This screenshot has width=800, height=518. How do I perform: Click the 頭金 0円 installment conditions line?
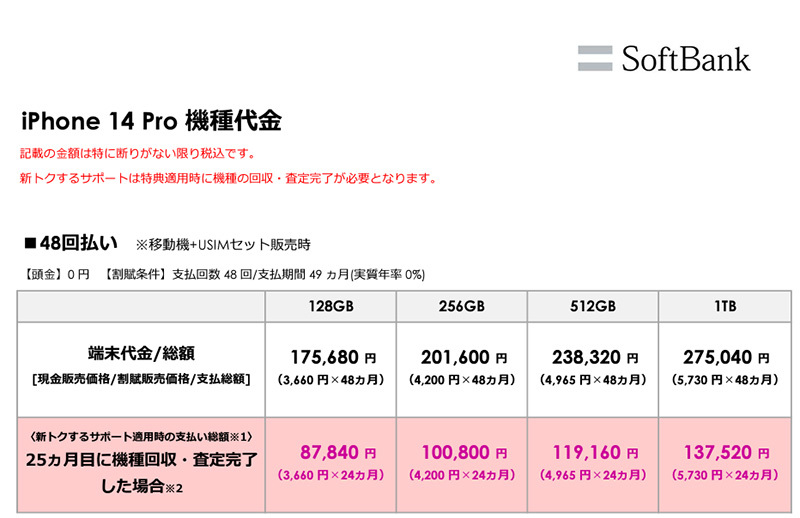(x=231, y=275)
